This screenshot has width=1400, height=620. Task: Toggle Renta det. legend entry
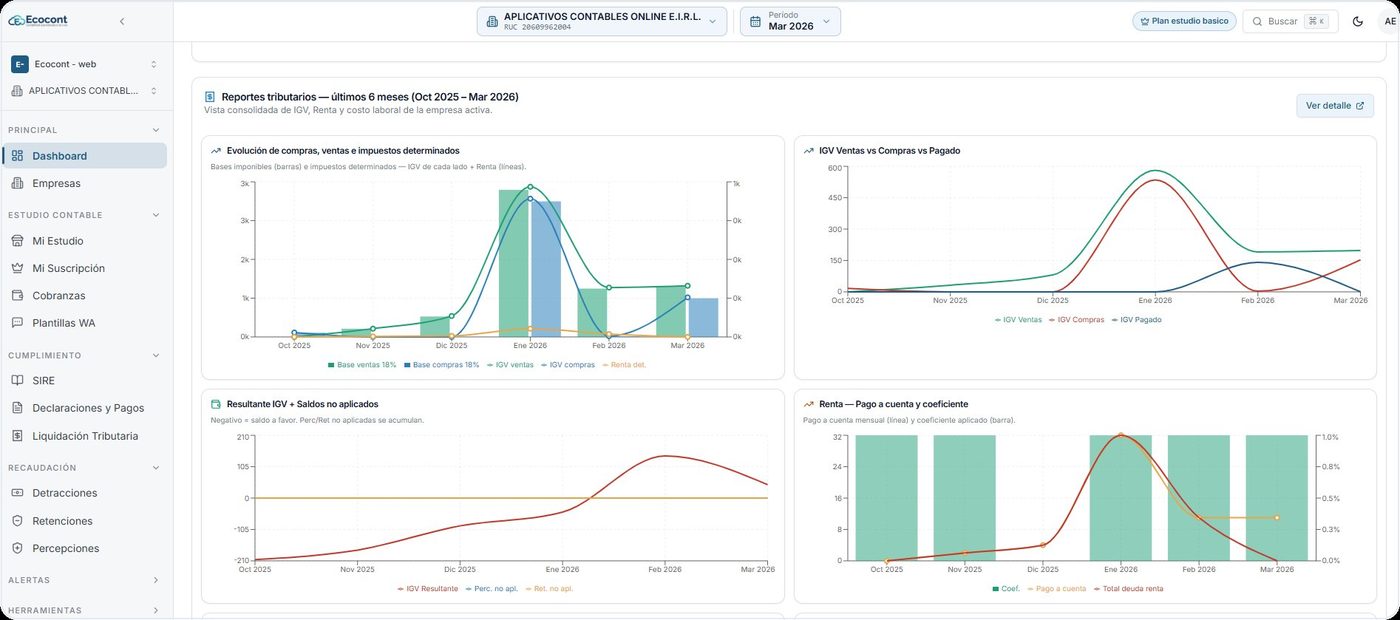tap(624, 365)
